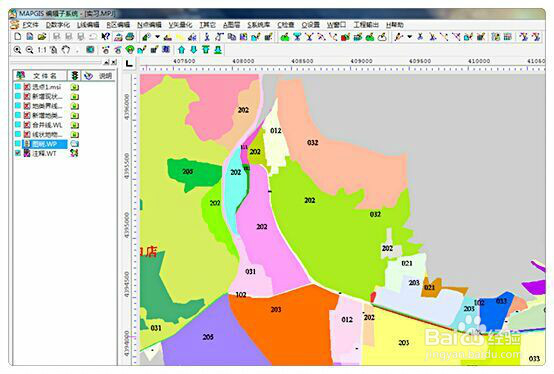Collapse the file panel using its pin arrow

coord(106,62)
